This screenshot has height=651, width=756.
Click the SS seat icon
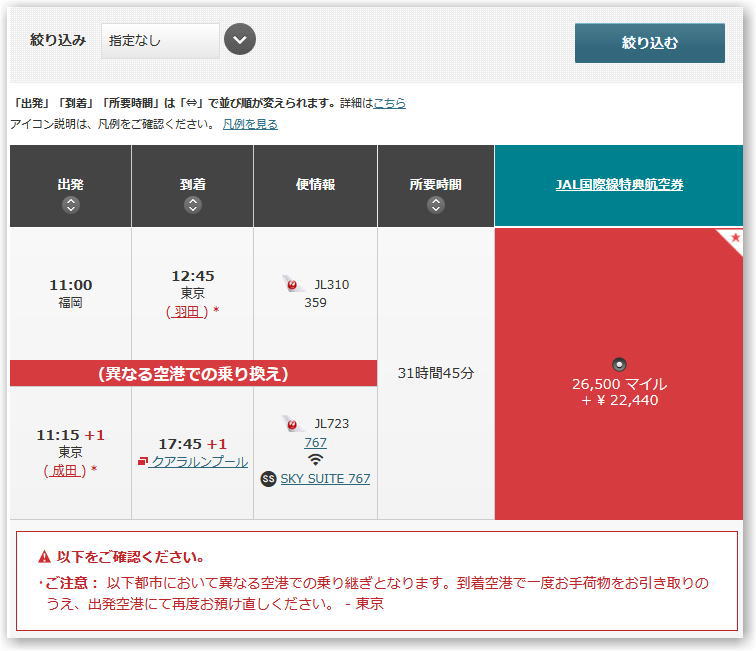pyautogui.click(x=269, y=479)
